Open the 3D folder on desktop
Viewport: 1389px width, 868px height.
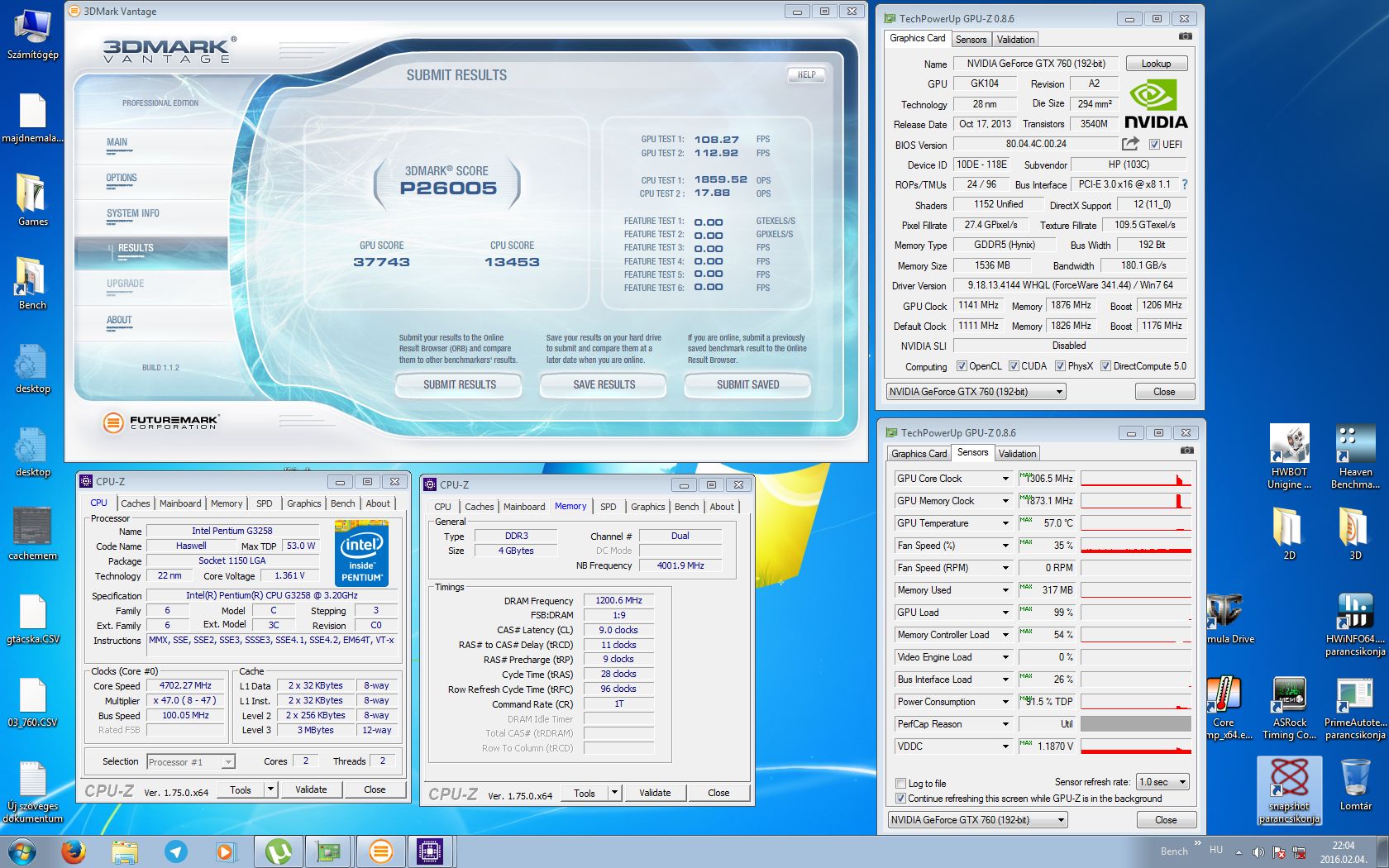click(x=1355, y=533)
